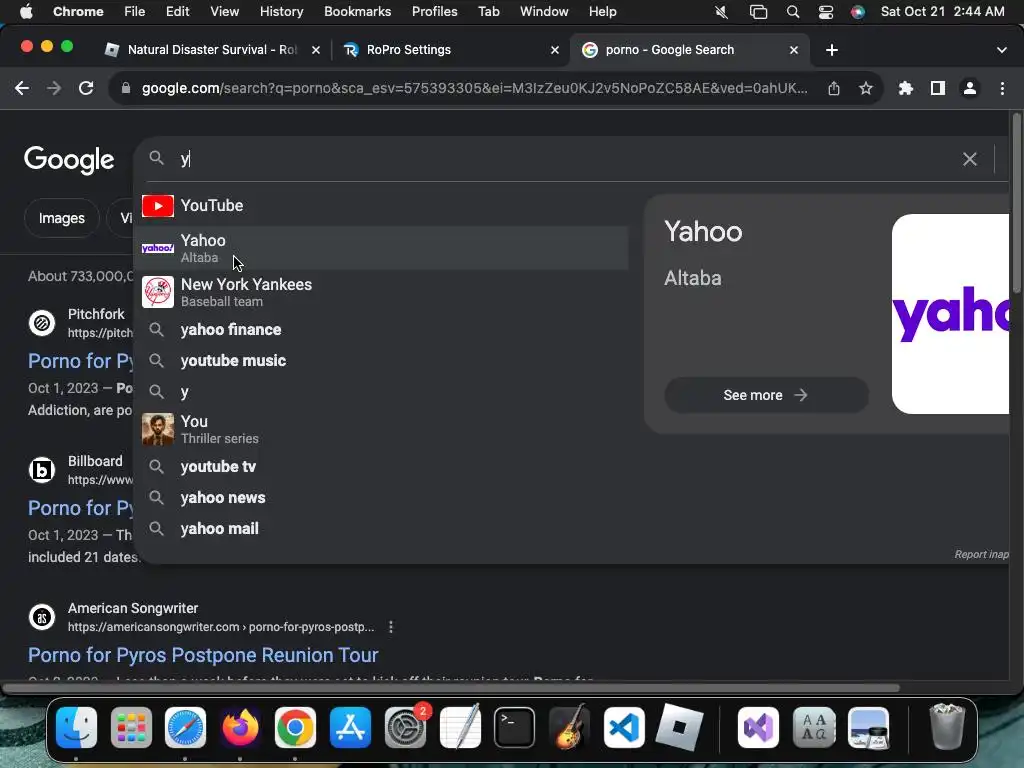Screen dimensions: 1024x768
Task: Open the Extensions puzzle icon
Action: [x=905, y=88]
